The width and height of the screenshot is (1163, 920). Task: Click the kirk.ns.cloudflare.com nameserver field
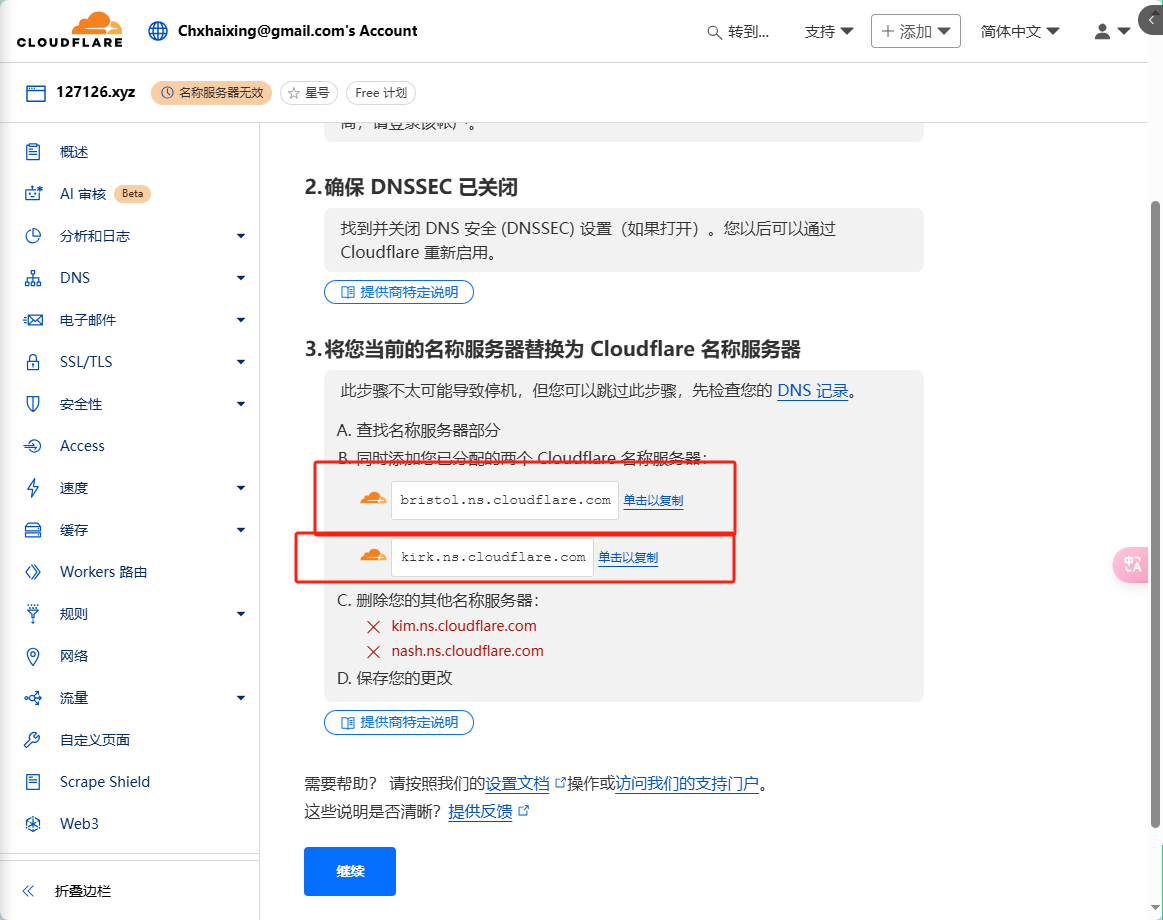(492, 557)
